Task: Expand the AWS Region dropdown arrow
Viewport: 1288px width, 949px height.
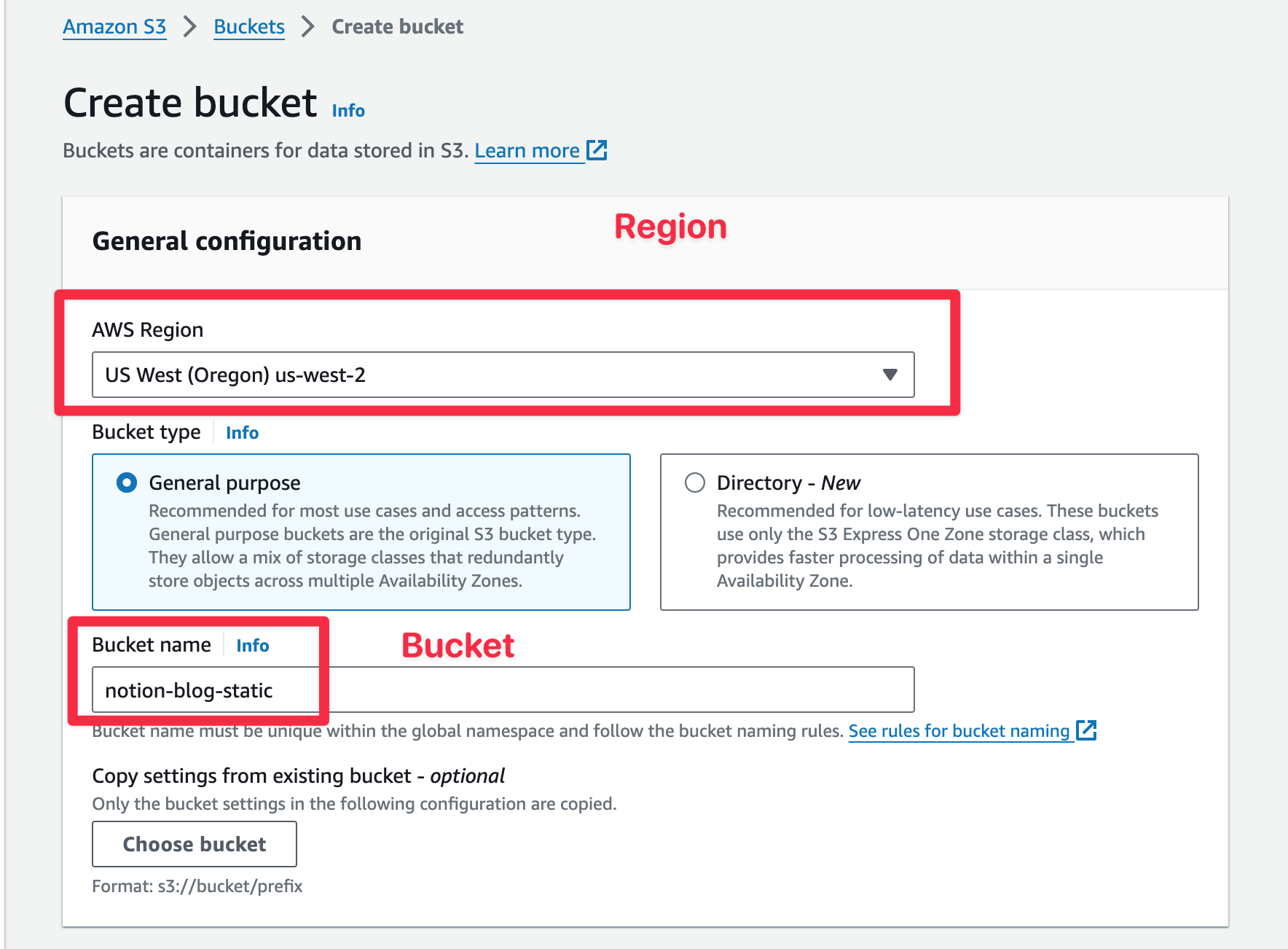Action: (890, 375)
